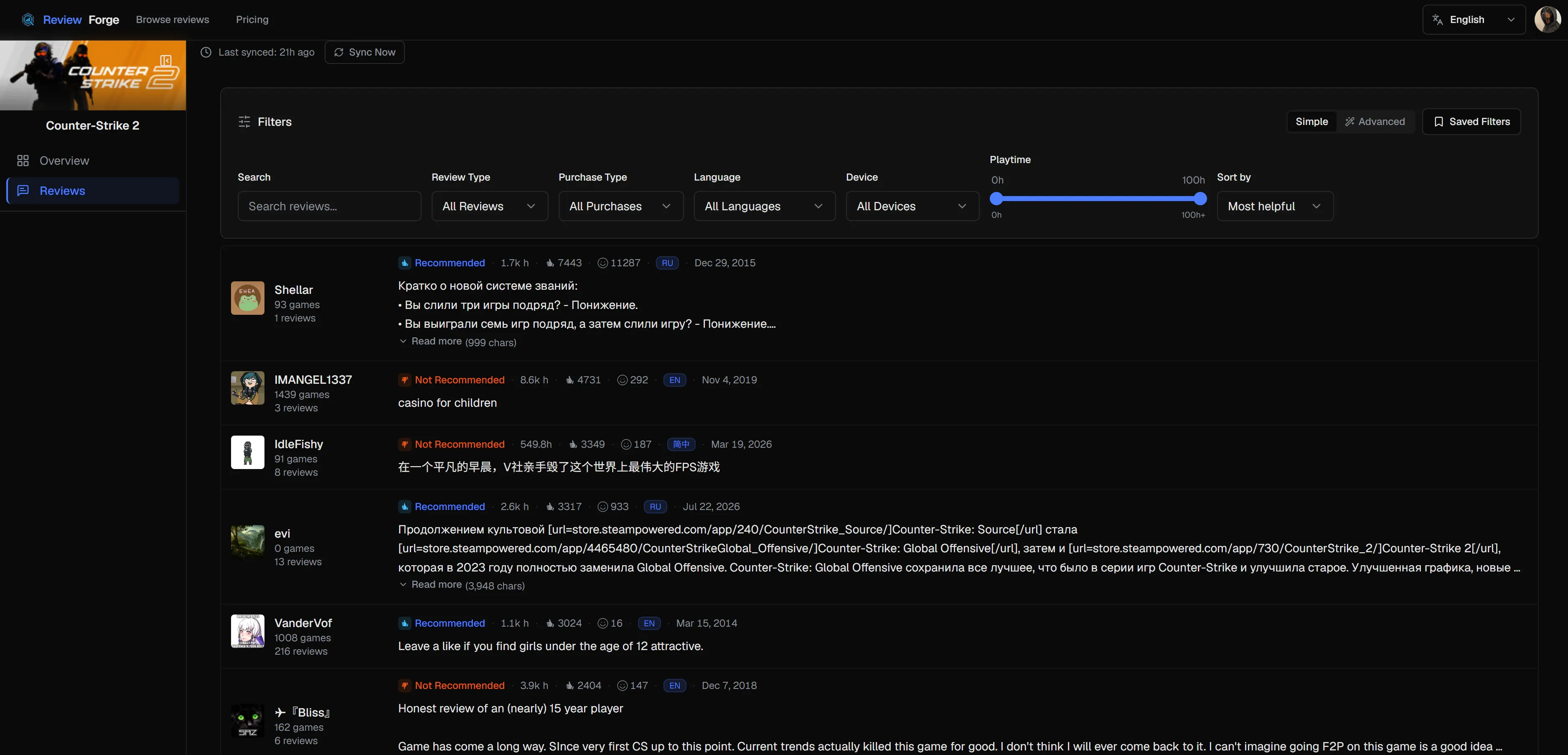Click the smiley icon showing 147
The image size is (1568, 755).
pyautogui.click(x=622, y=686)
